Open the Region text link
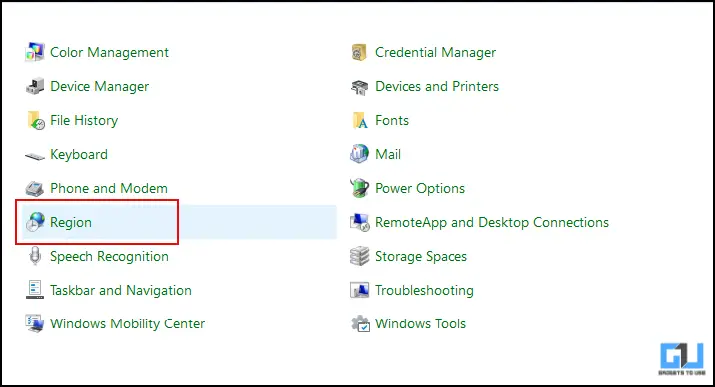This screenshot has width=715, height=387. (71, 222)
